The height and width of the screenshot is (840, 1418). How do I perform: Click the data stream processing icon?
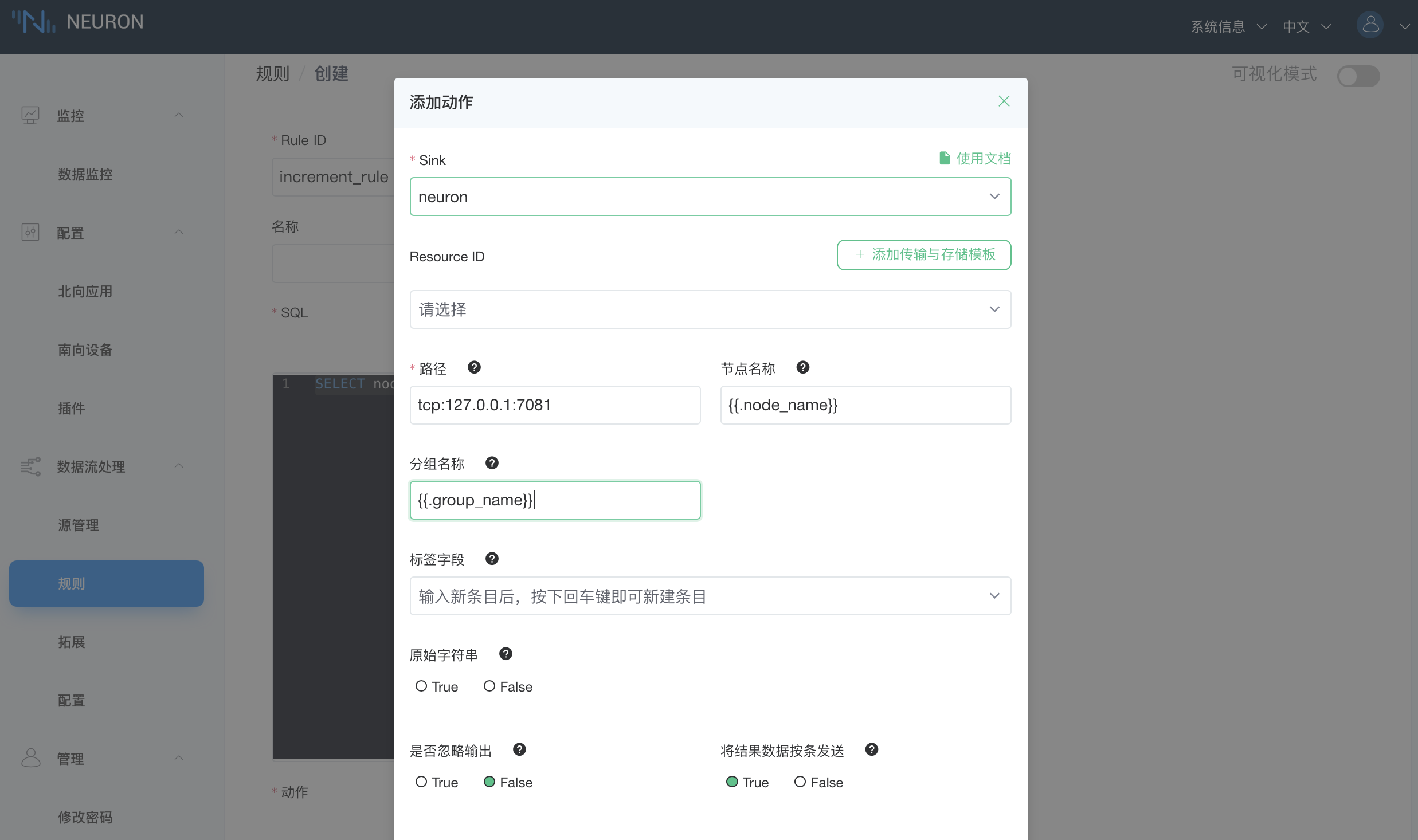[30, 466]
